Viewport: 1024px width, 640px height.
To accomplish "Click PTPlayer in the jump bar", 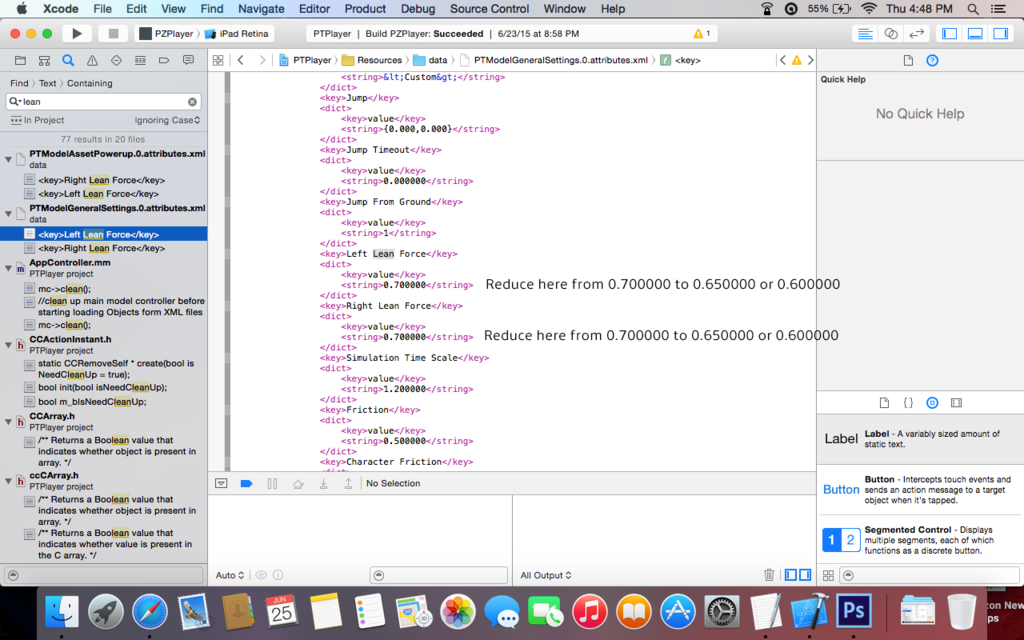I will pyautogui.click(x=306, y=60).
